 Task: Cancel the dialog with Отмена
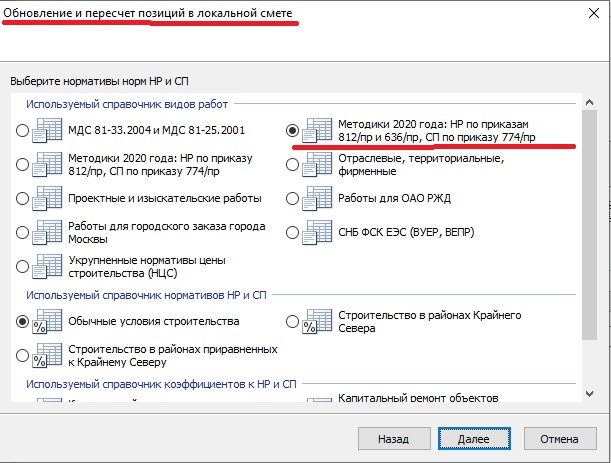[x=559, y=438]
